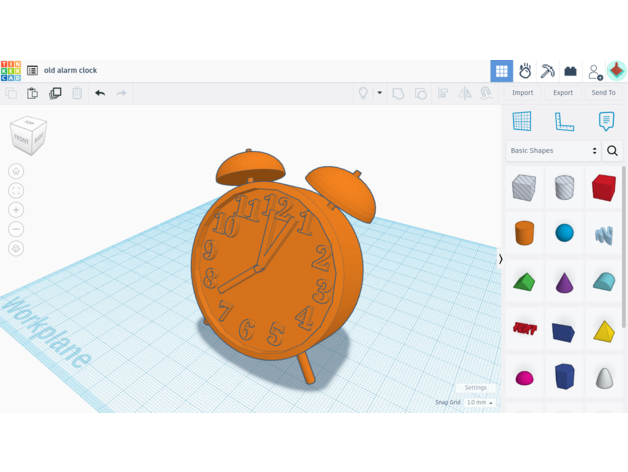Search shapes with magnifier icon
The height and width of the screenshot is (472, 628).
(x=613, y=151)
